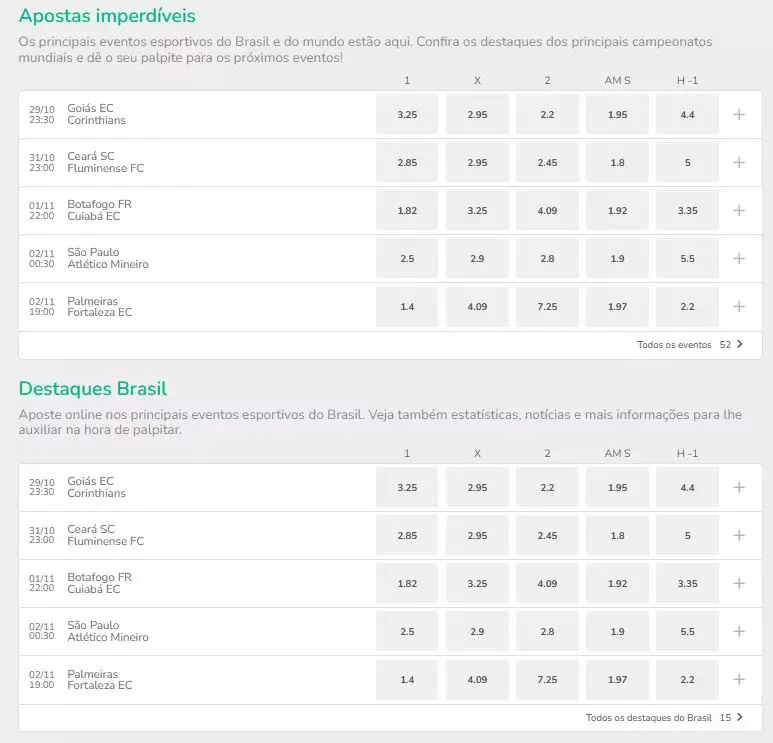
Task: Click plus icon for Palmeiras–Fortaleza under Apostas imperdíveis
Action: coord(739,306)
